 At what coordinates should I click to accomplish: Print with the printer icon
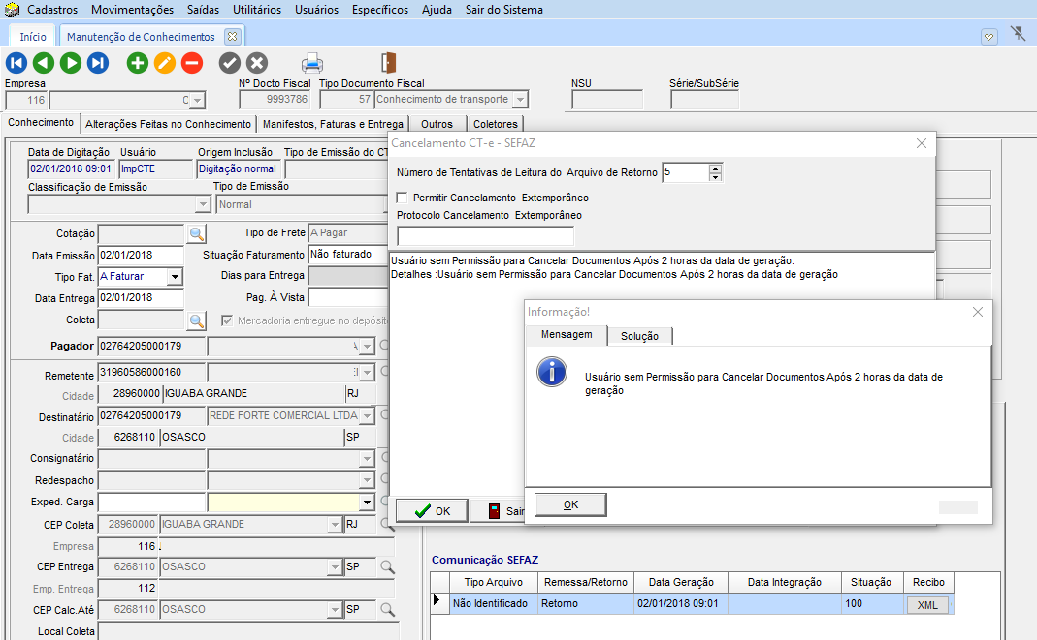click(312, 63)
